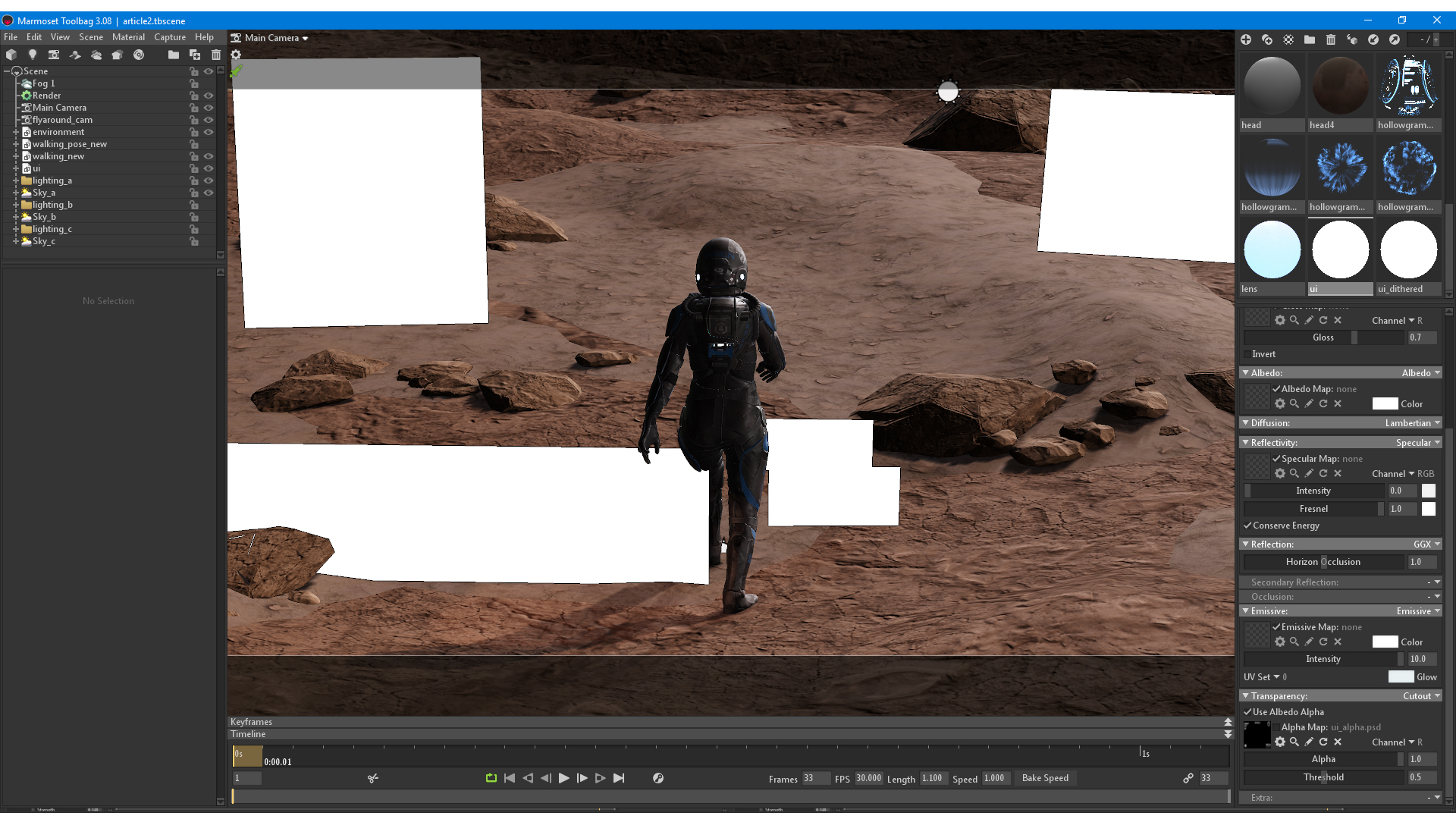Create a new material with the plus icon
The width and height of the screenshot is (1456, 819).
point(1246,39)
